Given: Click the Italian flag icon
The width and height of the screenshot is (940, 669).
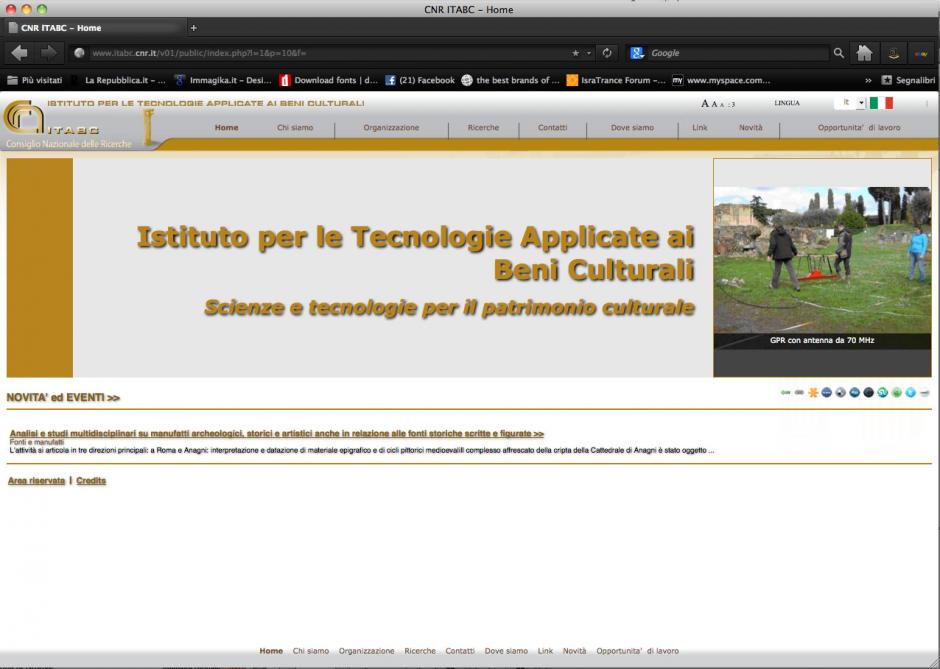Looking at the screenshot, I should [x=881, y=103].
